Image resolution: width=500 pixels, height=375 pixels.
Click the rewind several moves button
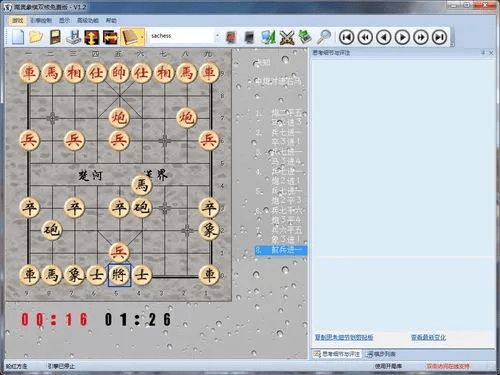click(365, 37)
